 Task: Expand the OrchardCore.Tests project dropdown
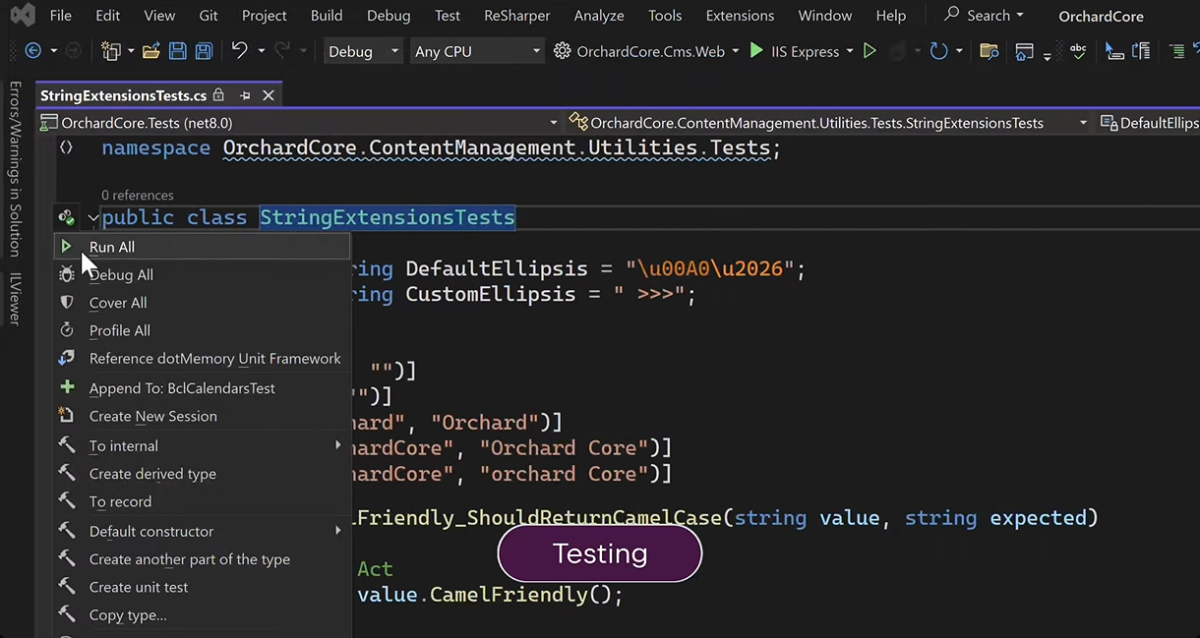(x=553, y=123)
